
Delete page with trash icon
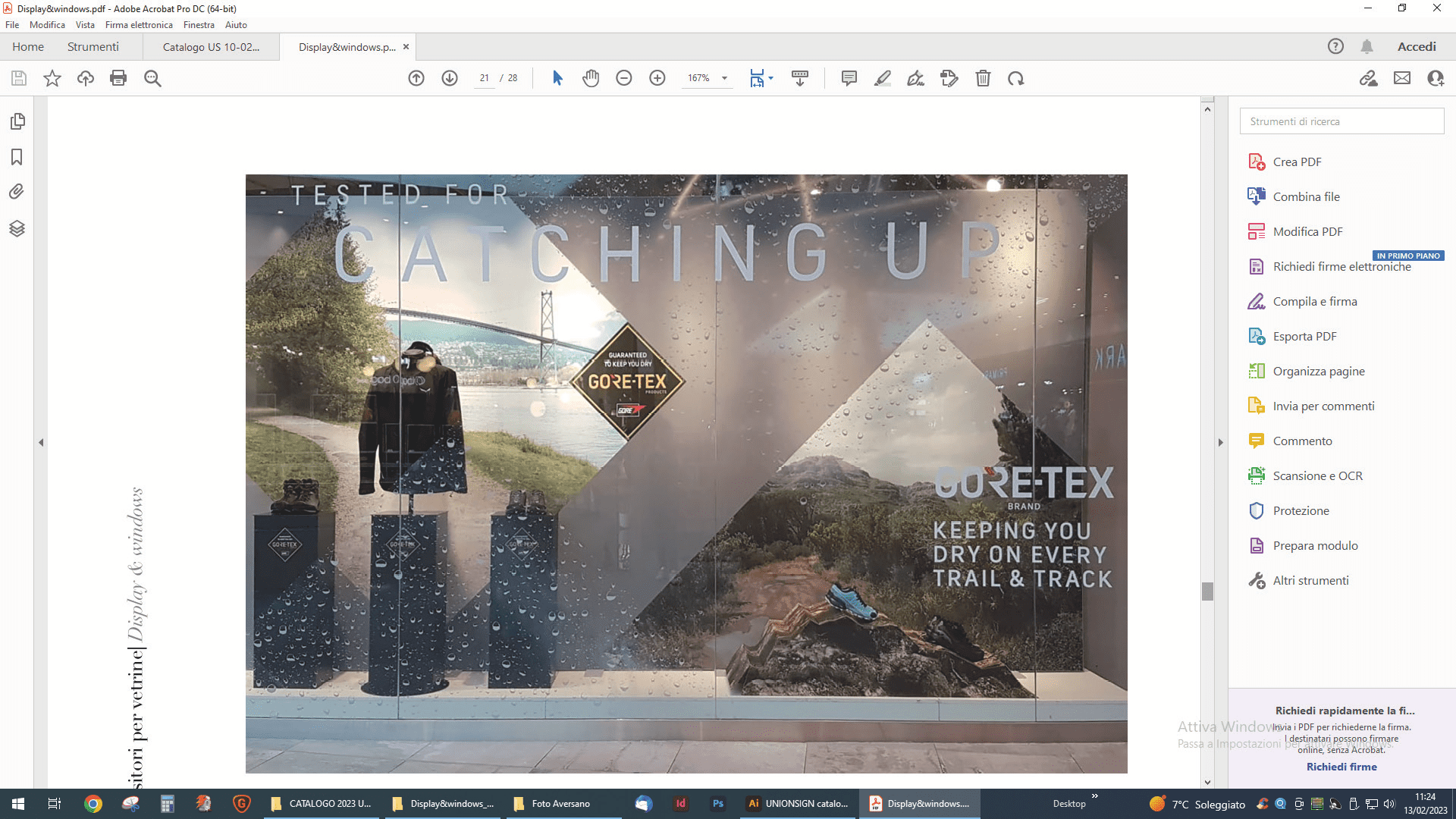983,78
